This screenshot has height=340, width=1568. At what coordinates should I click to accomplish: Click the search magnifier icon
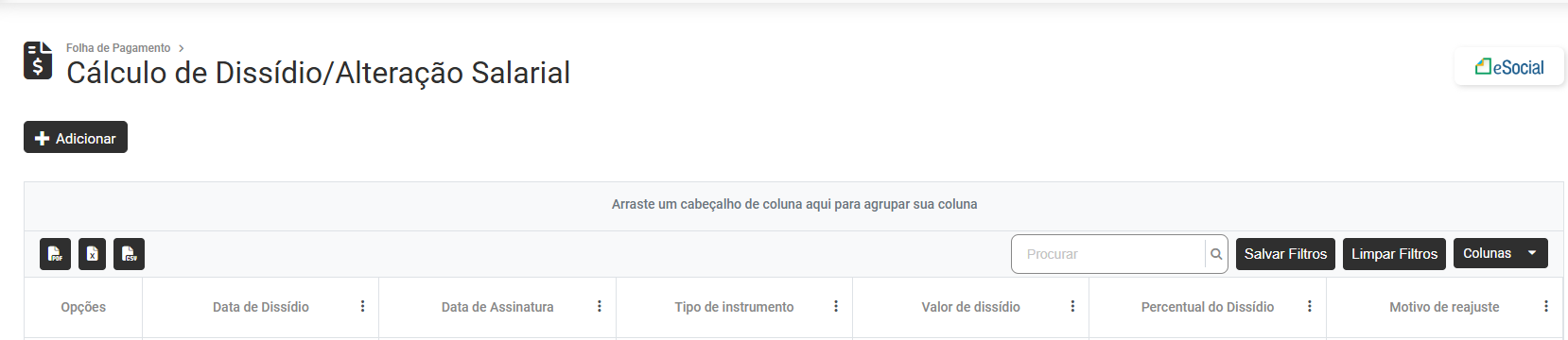pyautogui.click(x=1216, y=254)
